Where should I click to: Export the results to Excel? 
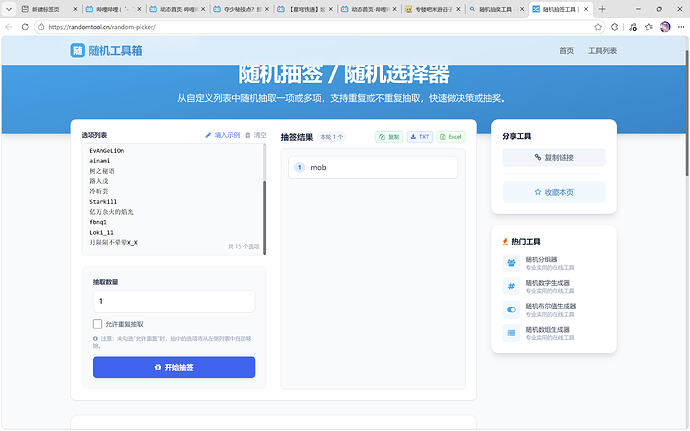pos(451,137)
